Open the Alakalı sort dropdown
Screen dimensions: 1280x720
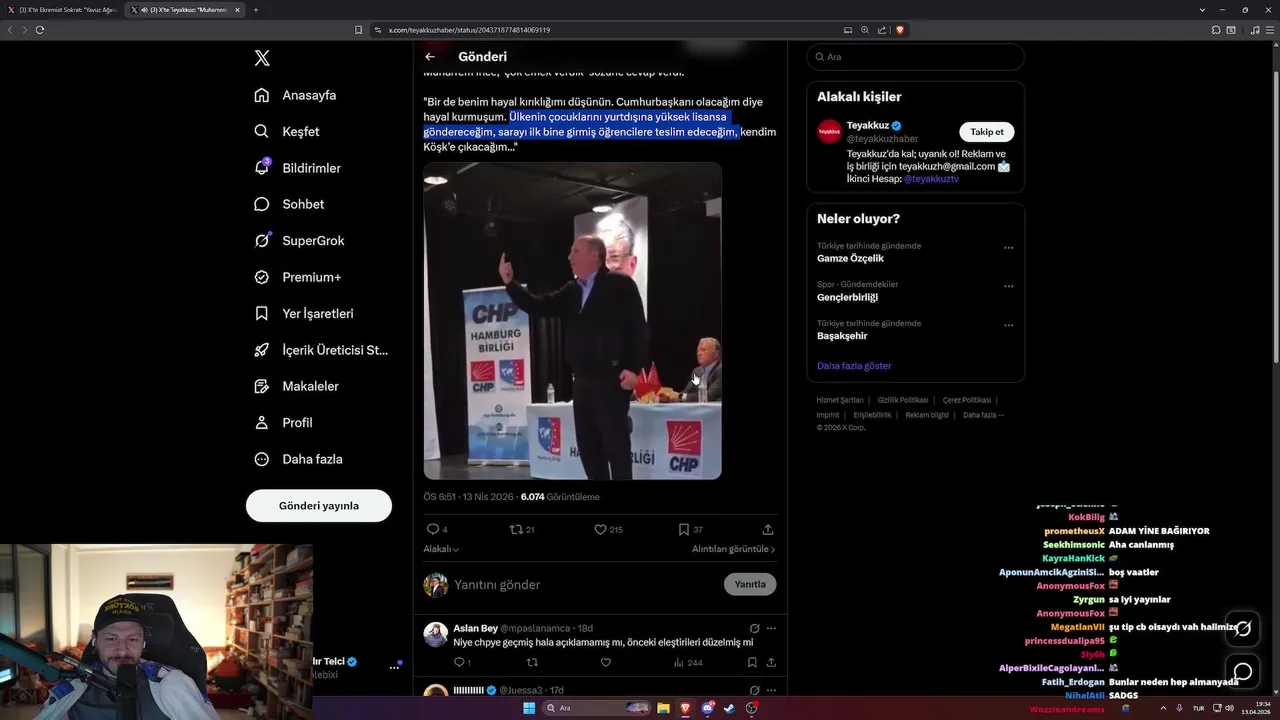pyautogui.click(x=441, y=549)
